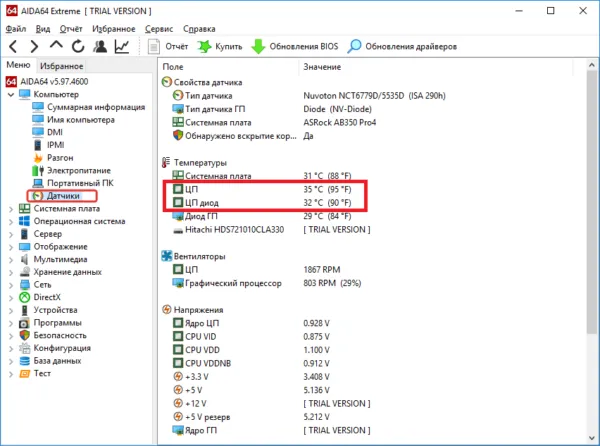
Task: Click the up-level arrow toolbar icon
Action: point(56,46)
